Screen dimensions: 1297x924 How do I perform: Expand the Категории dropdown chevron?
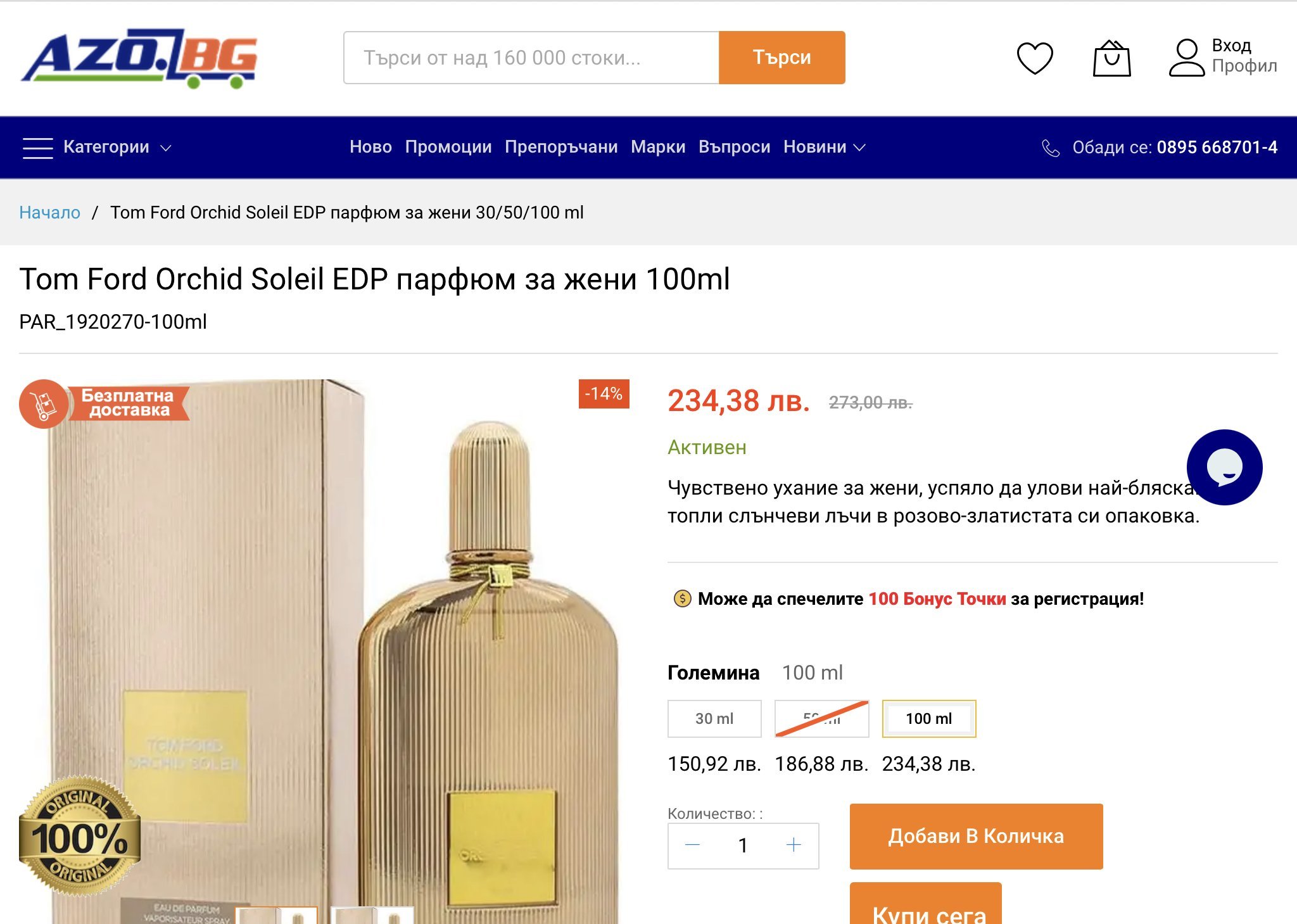point(166,148)
